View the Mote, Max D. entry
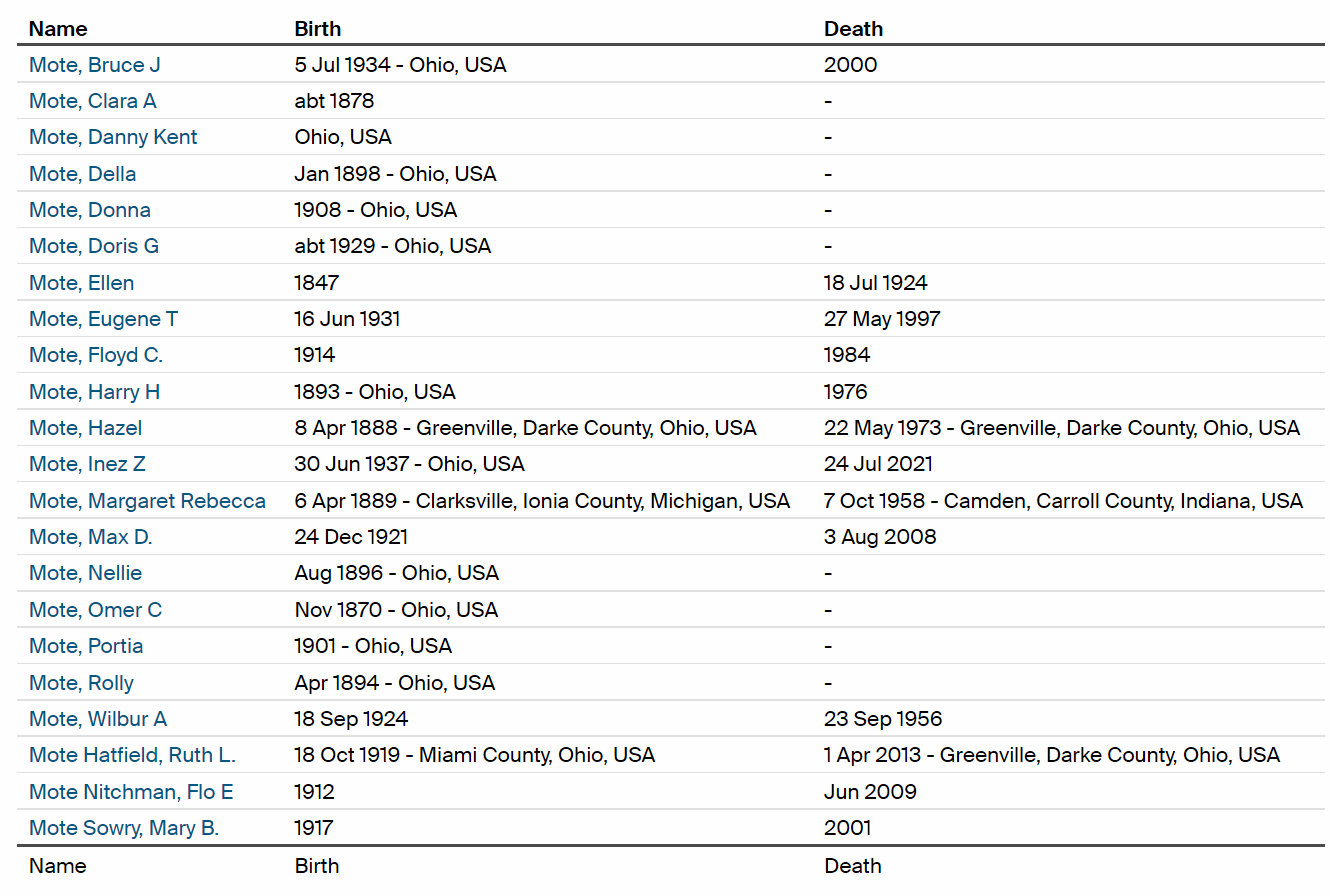 (90, 537)
